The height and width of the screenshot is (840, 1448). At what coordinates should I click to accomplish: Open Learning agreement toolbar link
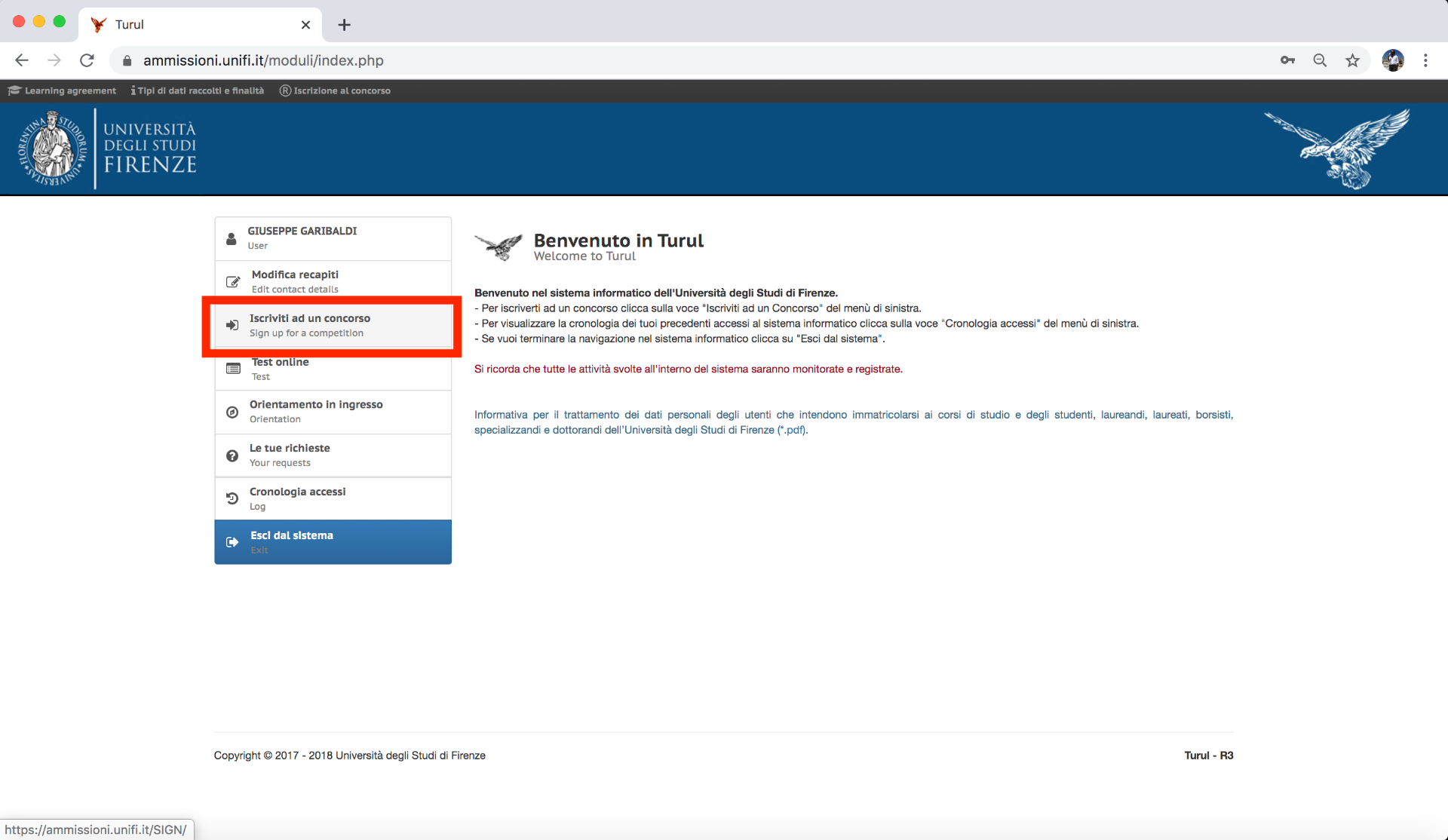point(63,90)
